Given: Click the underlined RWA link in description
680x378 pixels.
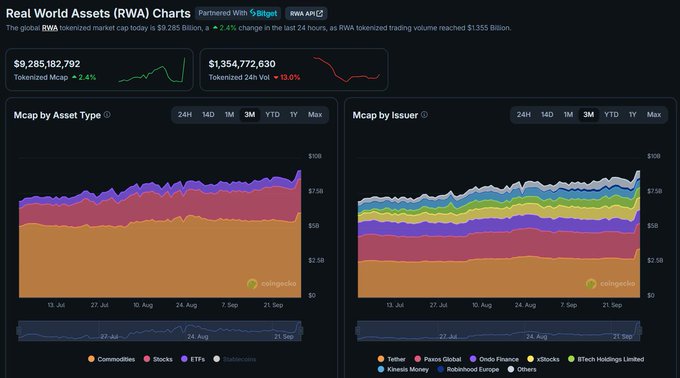Looking at the screenshot, I should point(50,28).
